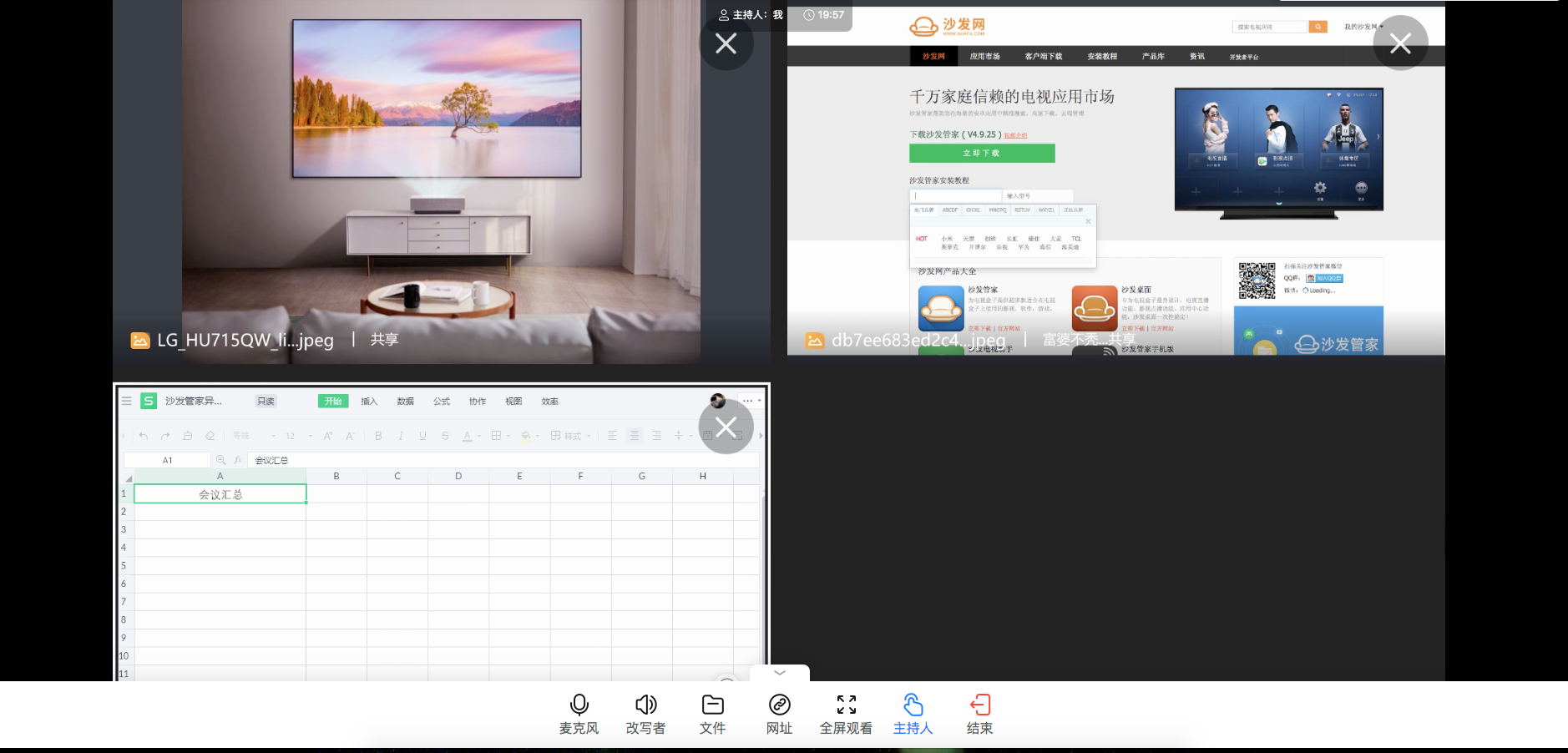Open the 样式 table style dropdown
Image resolution: width=1568 pixels, height=753 pixels.
(x=570, y=436)
